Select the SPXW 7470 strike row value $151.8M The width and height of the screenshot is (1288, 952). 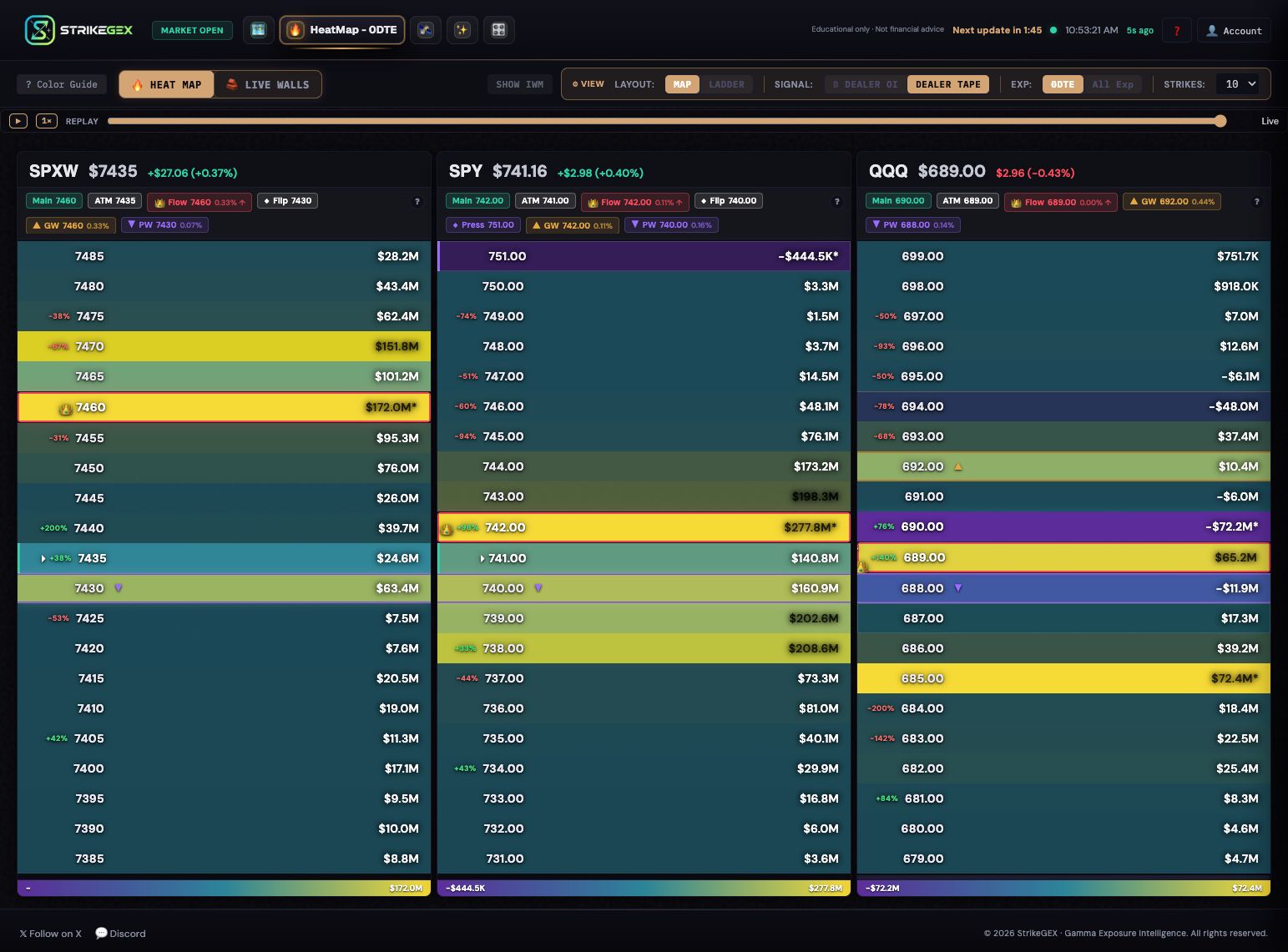click(x=397, y=346)
